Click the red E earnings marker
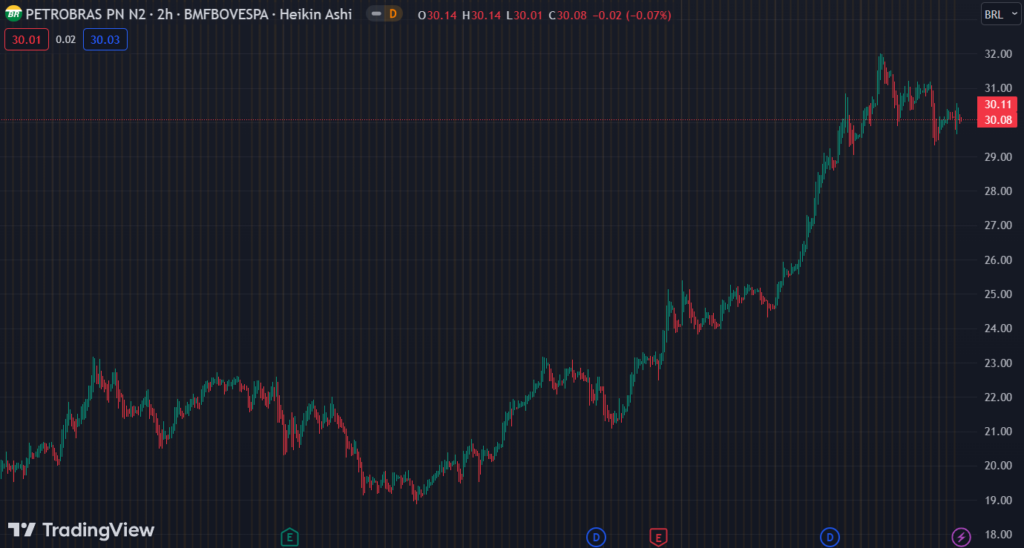The height and width of the screenshot is (548, 1024). pos(658,537)
